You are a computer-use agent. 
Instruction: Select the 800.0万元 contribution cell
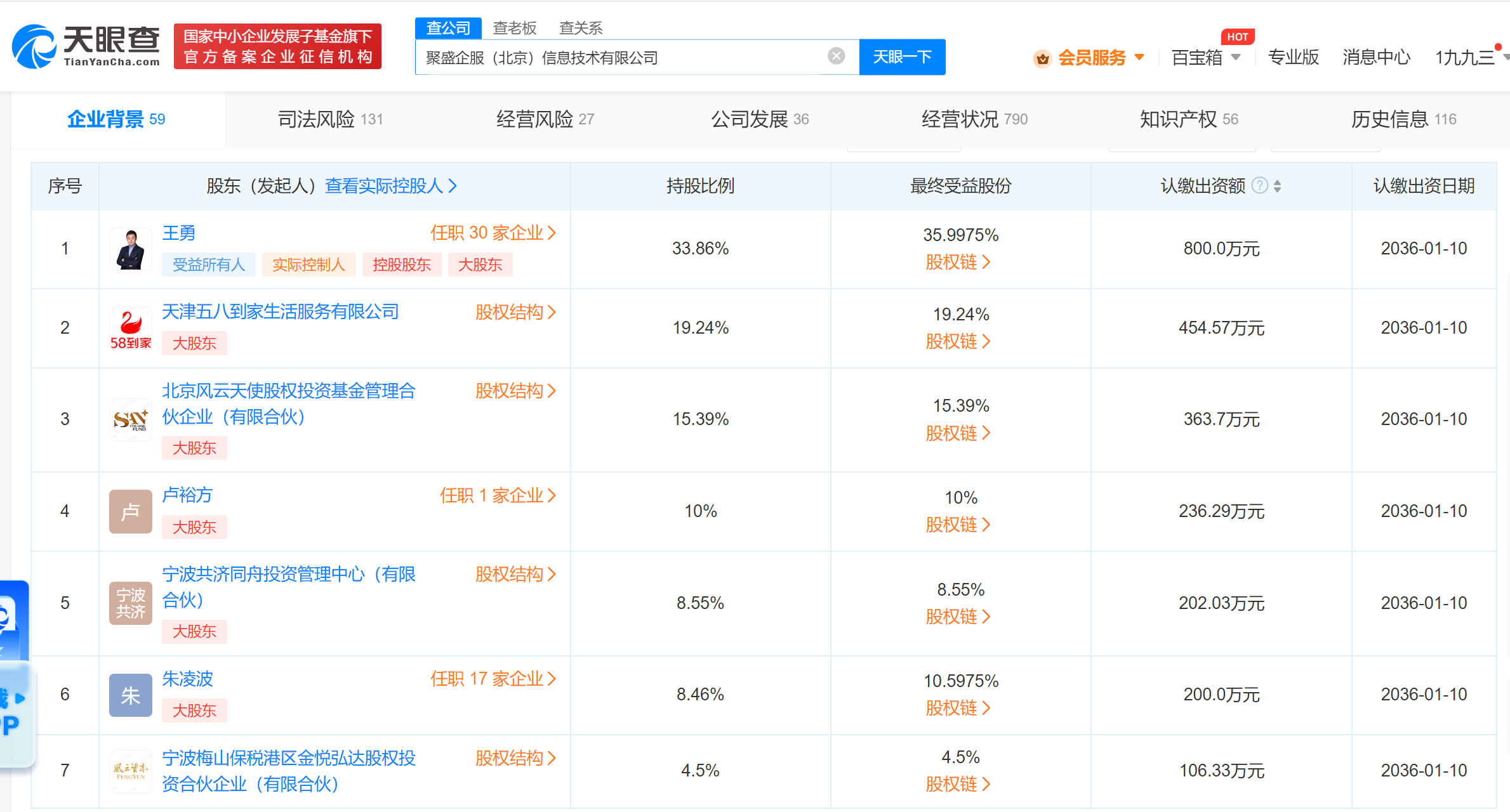[x=1221, y=249]
